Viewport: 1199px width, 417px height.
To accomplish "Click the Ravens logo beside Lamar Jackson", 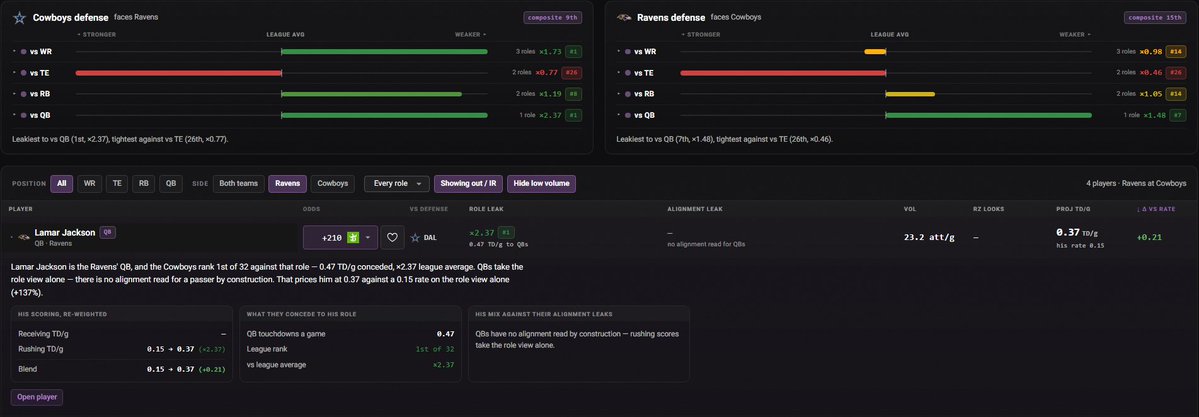I will pos(24,237).
